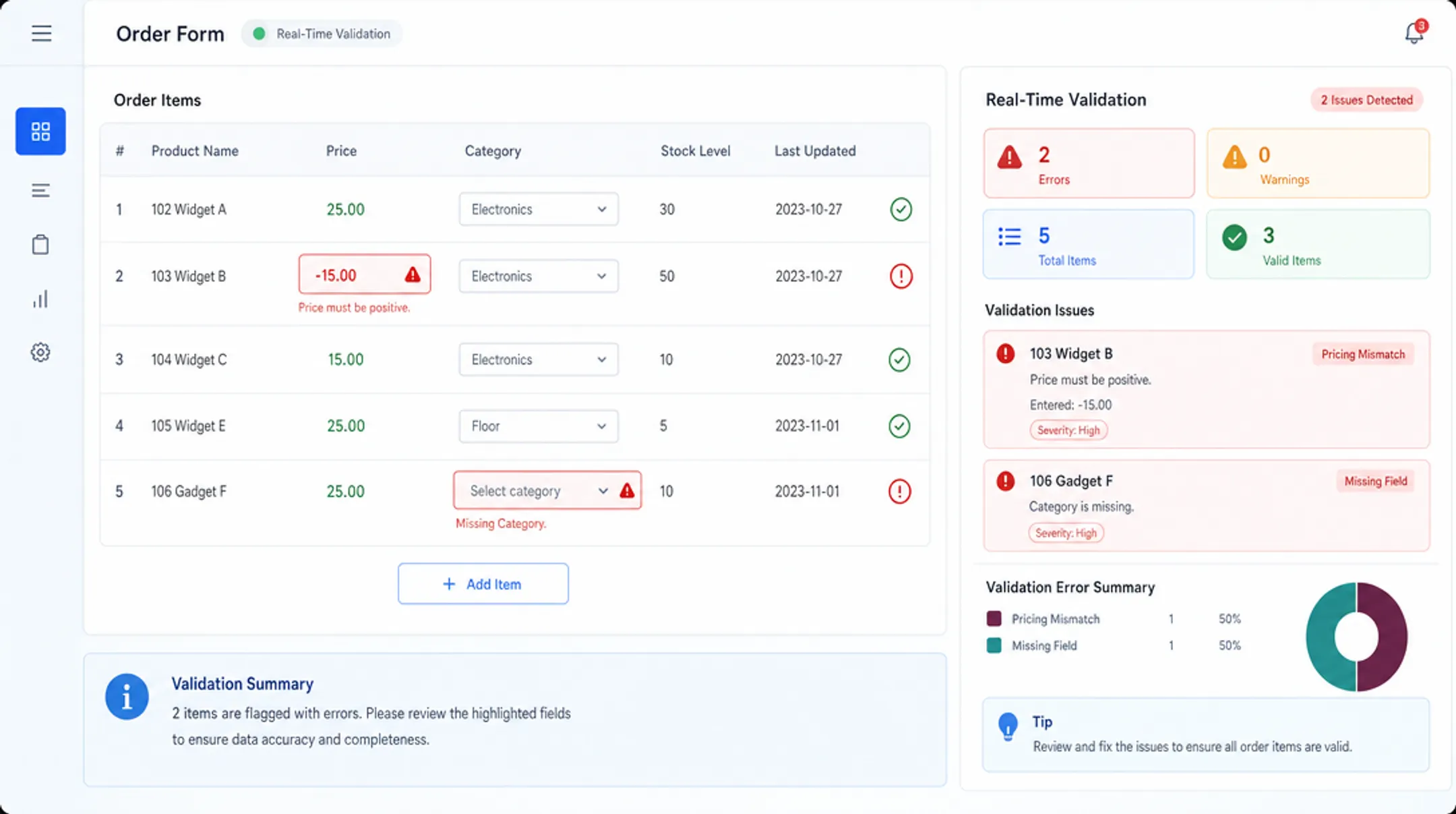The height and width of the screenshot is (814, 1456).
Task: Click the 'Category is missing.' text
Action: click(x=1081, y=506)
